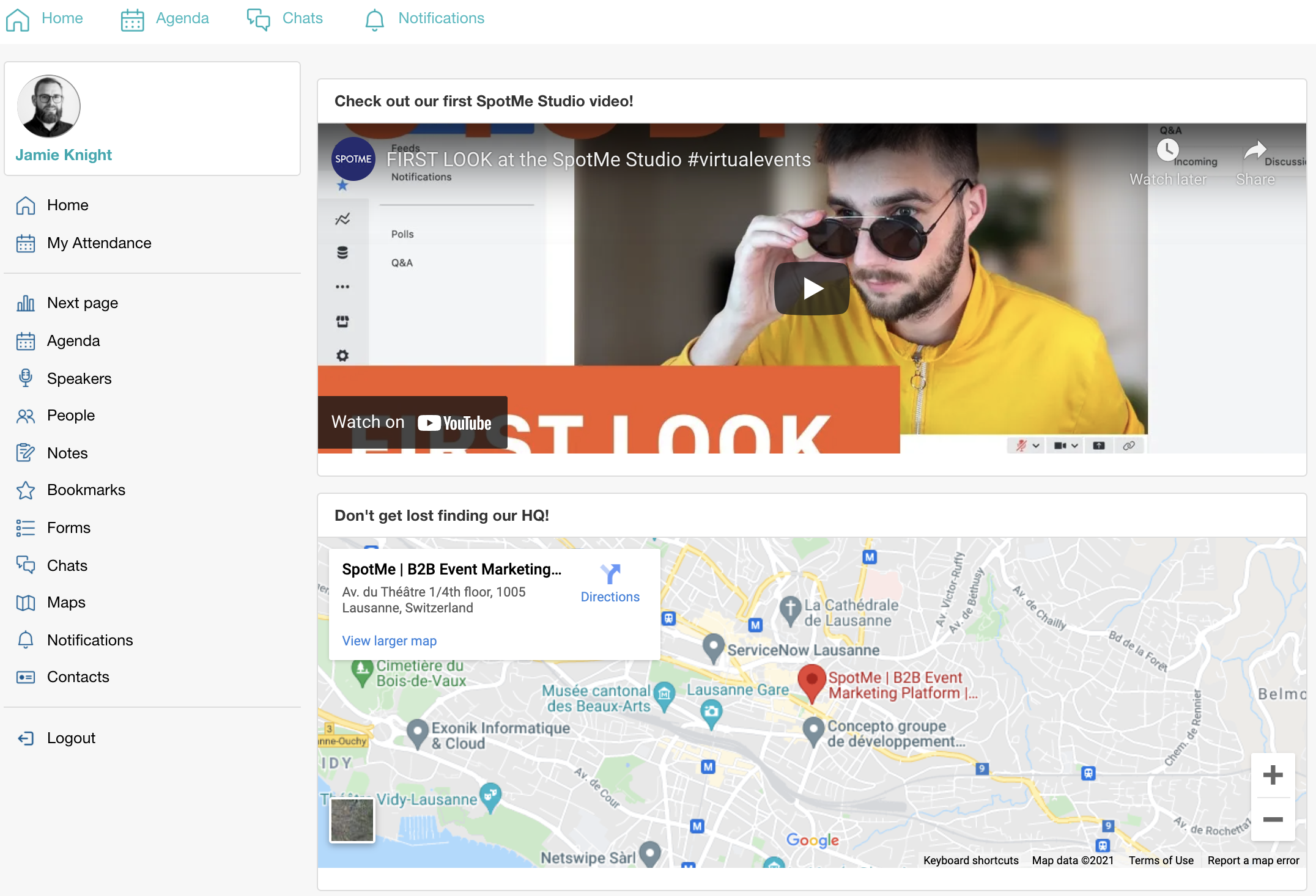Image resolution: width=1316 pixels, height=896 pixels.
Task: Open the Contacts card icon
Action: coord(26,677)
